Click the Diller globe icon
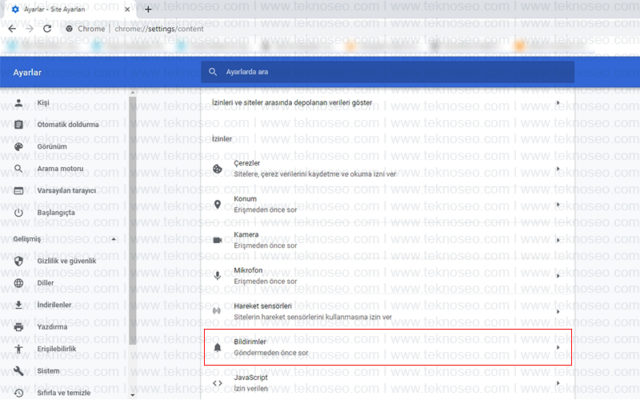This screenshot has width=640, height=400. (x=18, y=283)
